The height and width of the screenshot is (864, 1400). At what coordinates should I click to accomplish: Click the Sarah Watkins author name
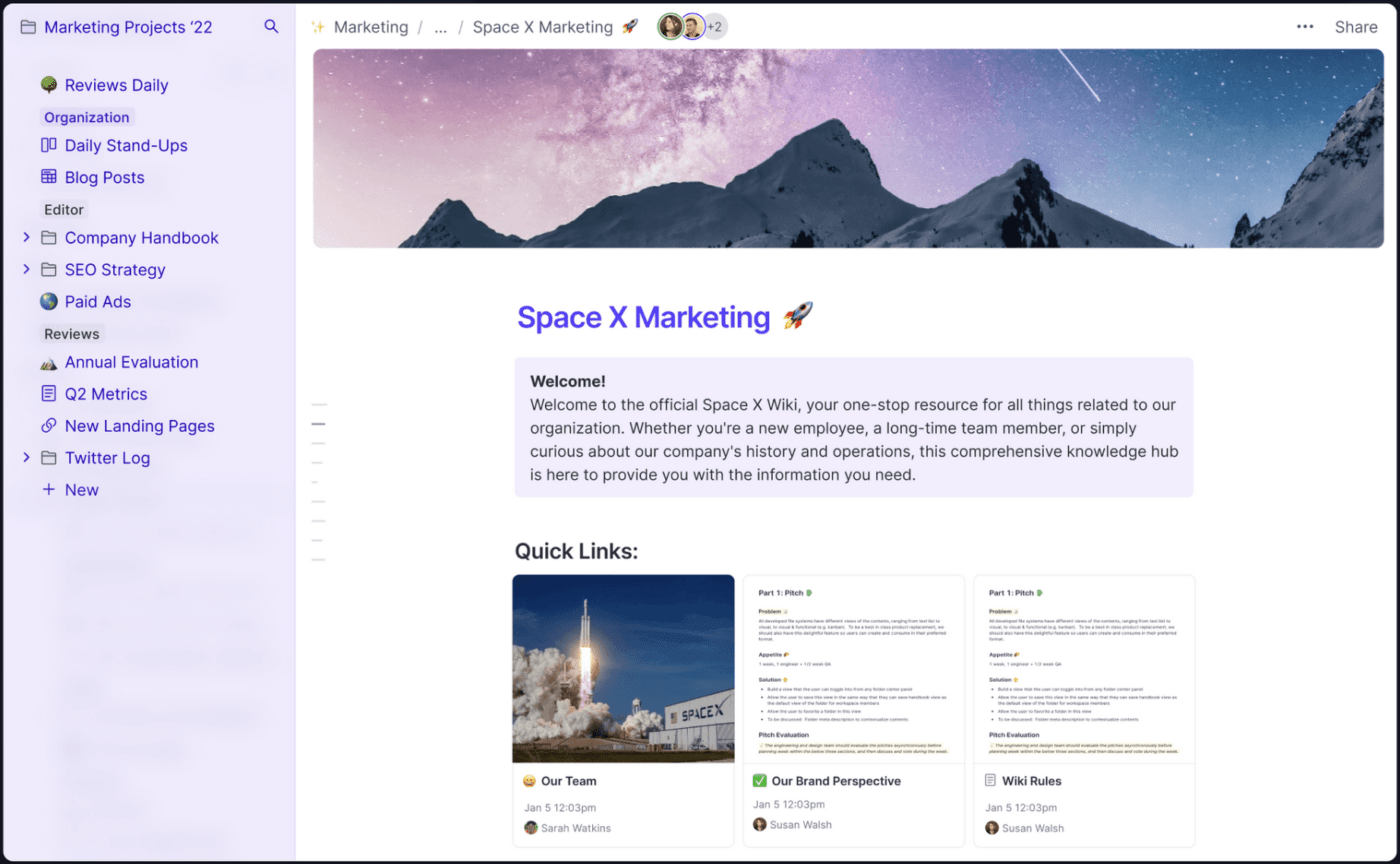[576, 828]
